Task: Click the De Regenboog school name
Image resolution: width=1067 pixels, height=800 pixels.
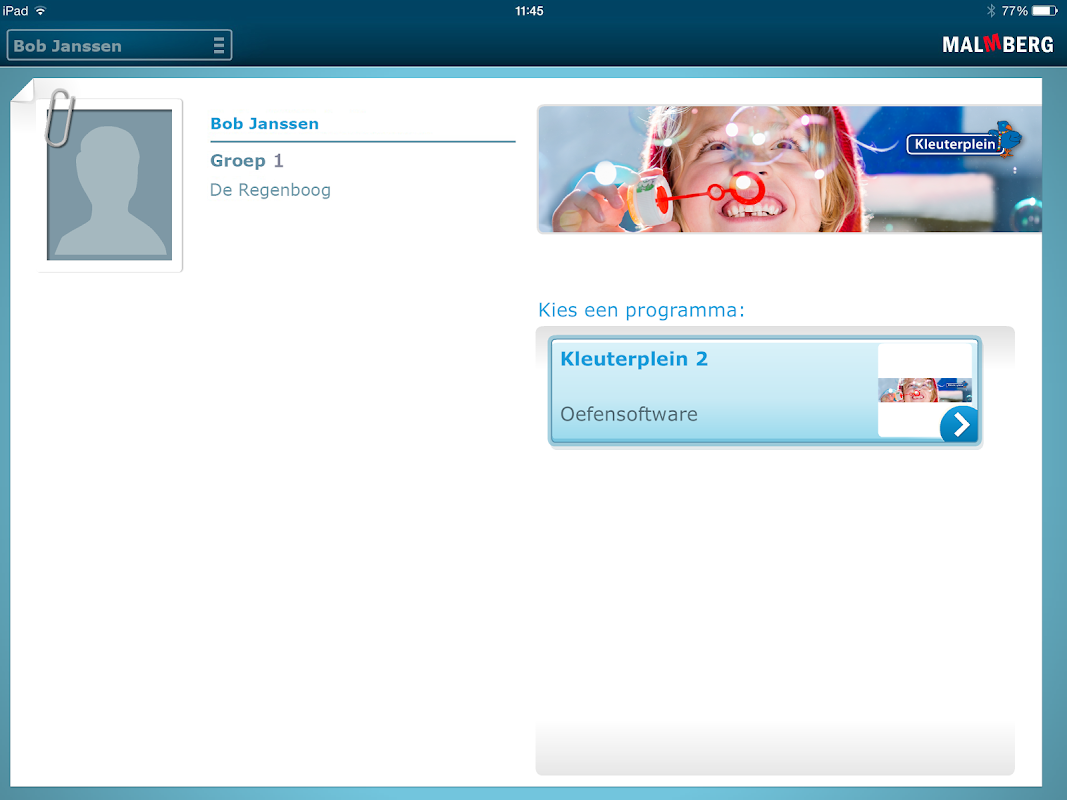Action: (270, 190)
